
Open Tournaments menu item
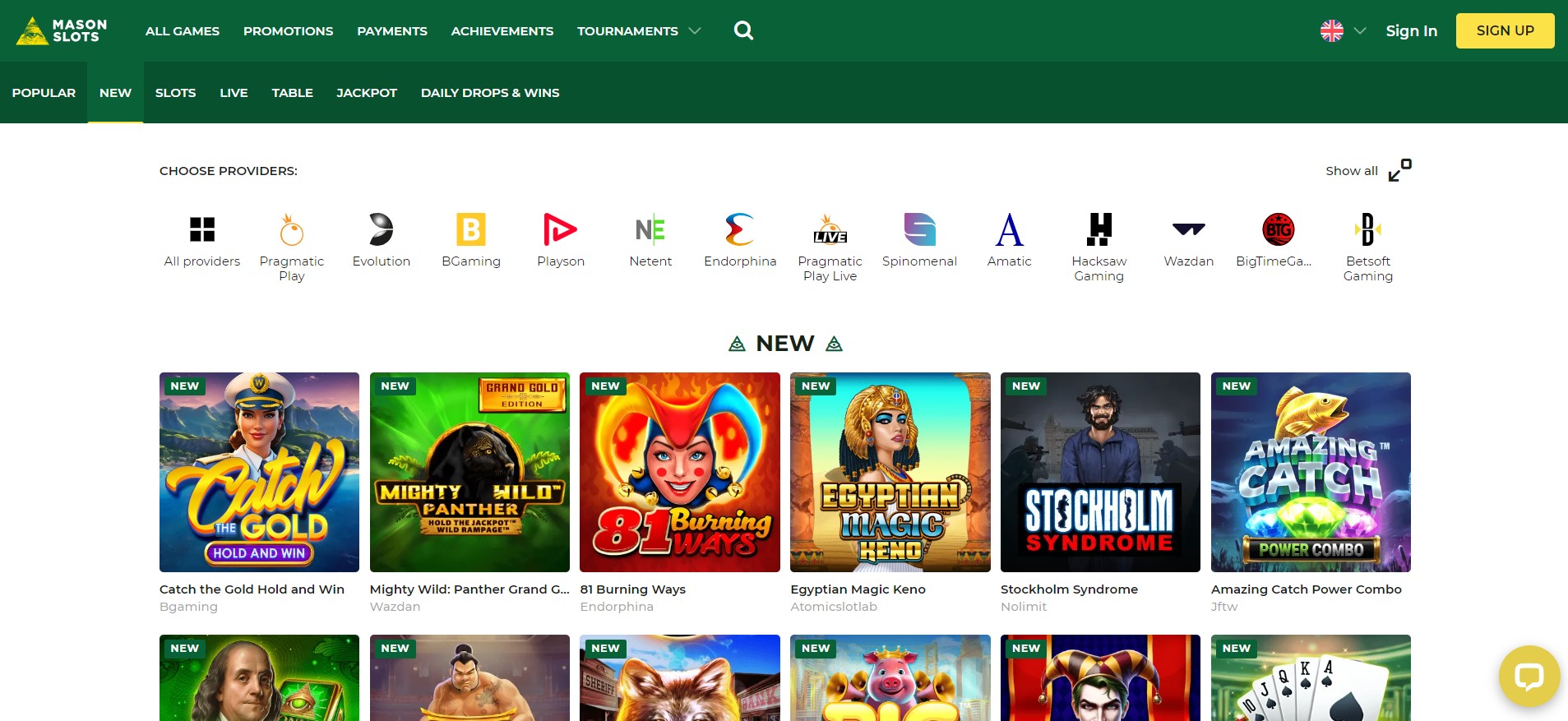pos(627,31)
